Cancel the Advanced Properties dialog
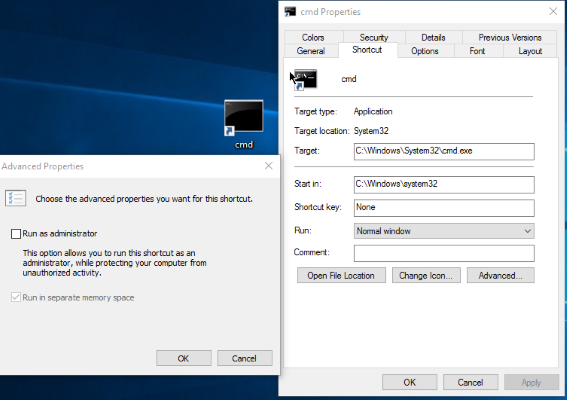Screen dimensions: 567x400 pos(244,358)
